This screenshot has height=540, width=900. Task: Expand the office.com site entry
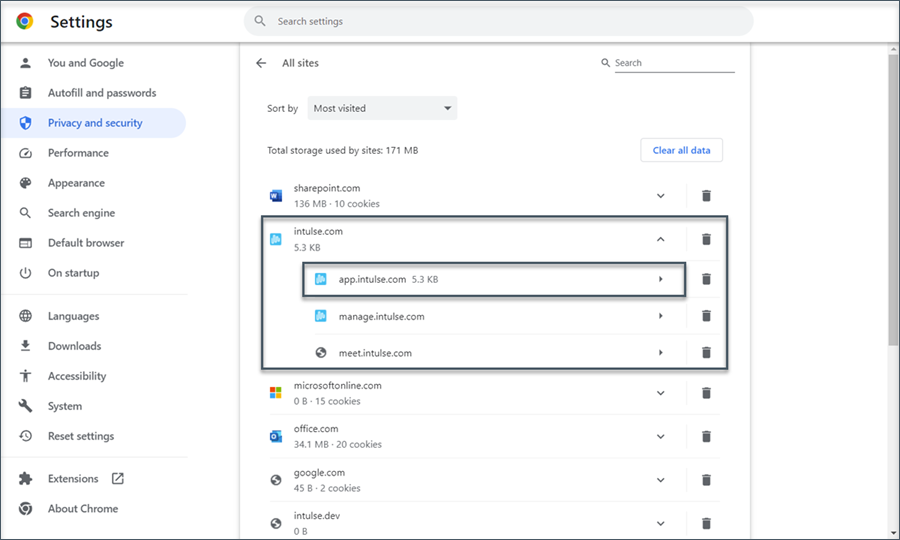661,437
